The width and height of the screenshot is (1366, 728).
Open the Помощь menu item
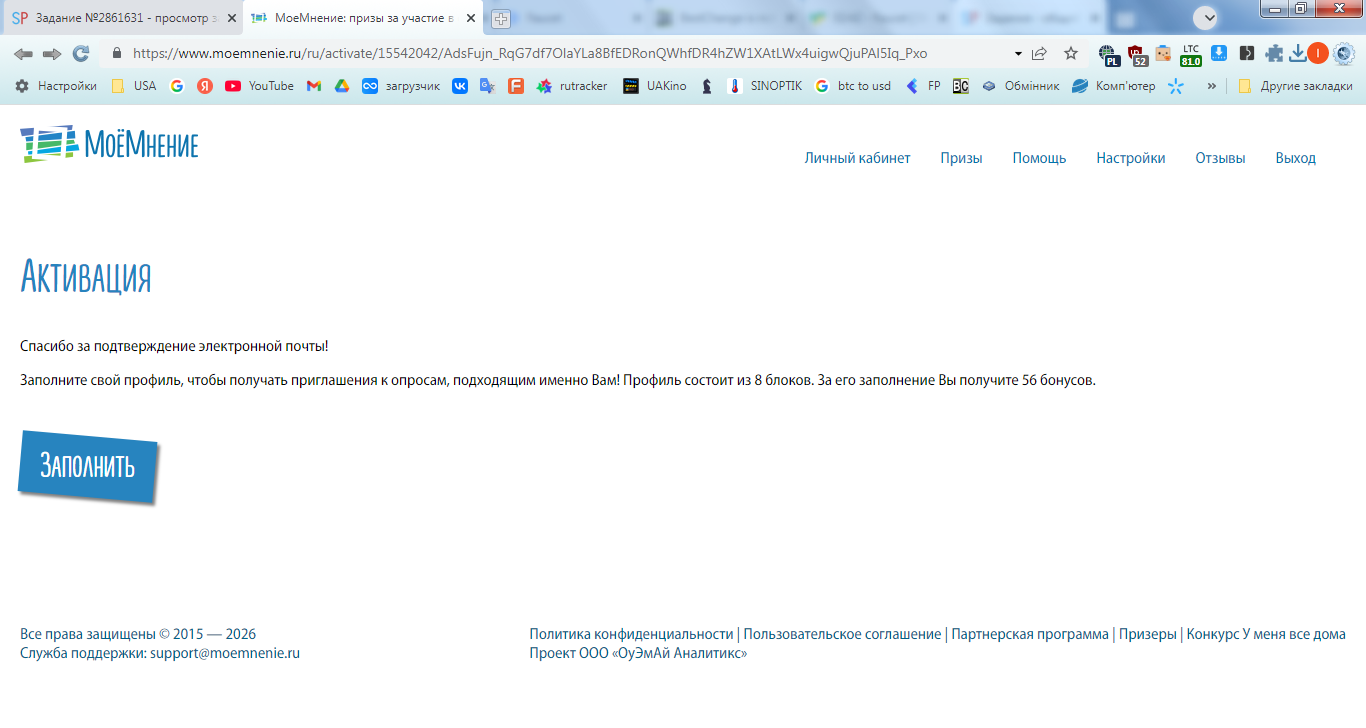[x=1039, y=158]
